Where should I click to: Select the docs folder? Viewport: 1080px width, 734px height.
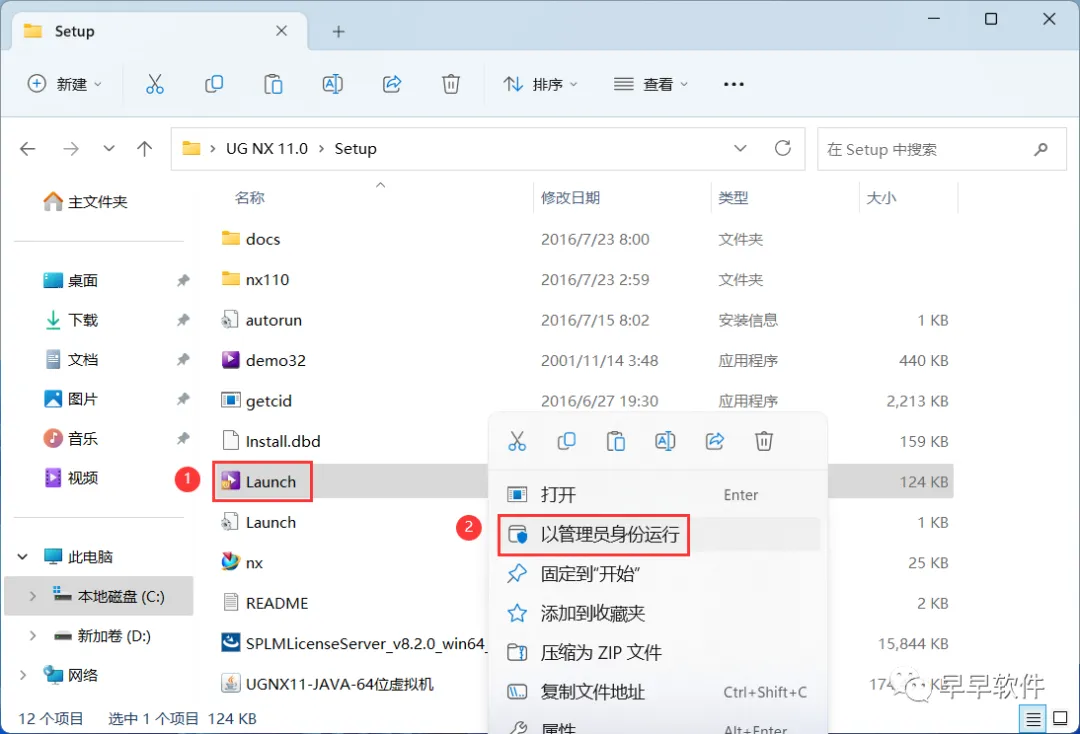(251, 239)
